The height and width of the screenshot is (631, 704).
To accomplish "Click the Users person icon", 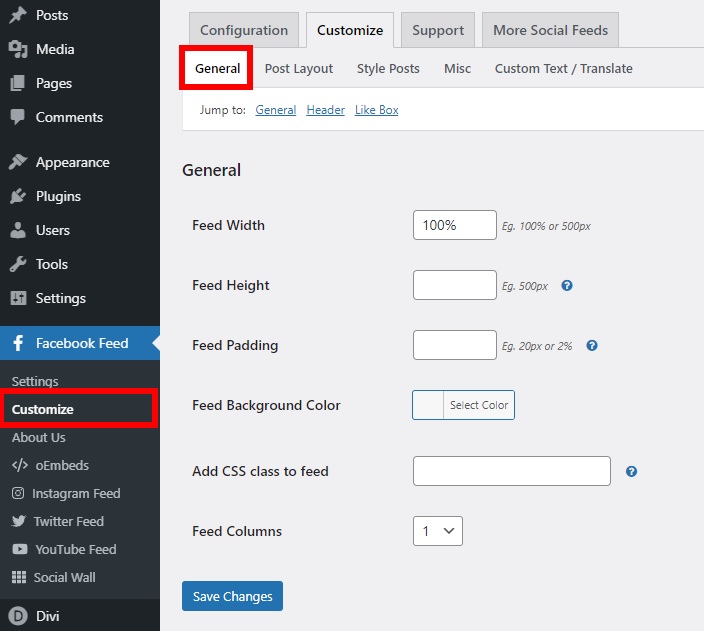I will click(18, 230).
